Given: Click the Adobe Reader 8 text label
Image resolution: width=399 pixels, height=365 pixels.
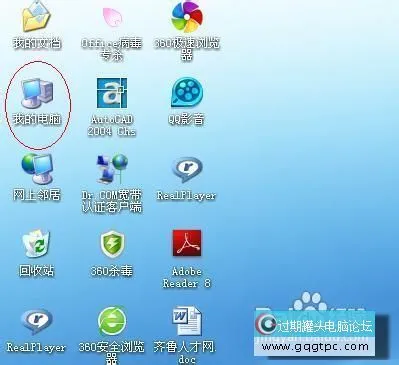Looking at the screenshot, I should [187, 277].
